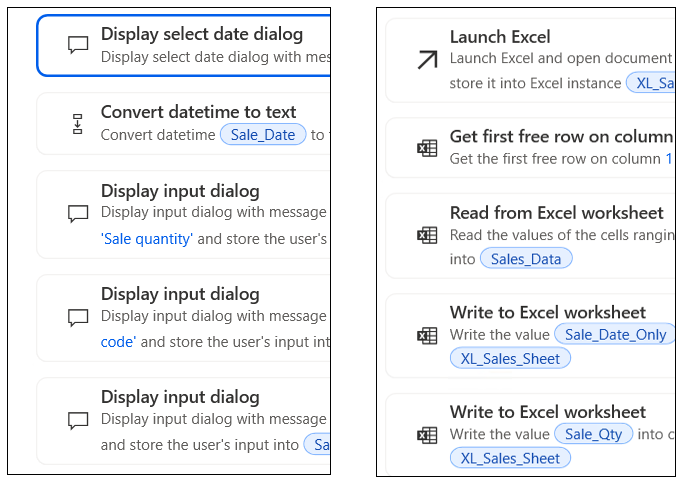Click the speech bubble icon of Display select date dialog
Screen dimensions: 683x484
click(78, 44)
